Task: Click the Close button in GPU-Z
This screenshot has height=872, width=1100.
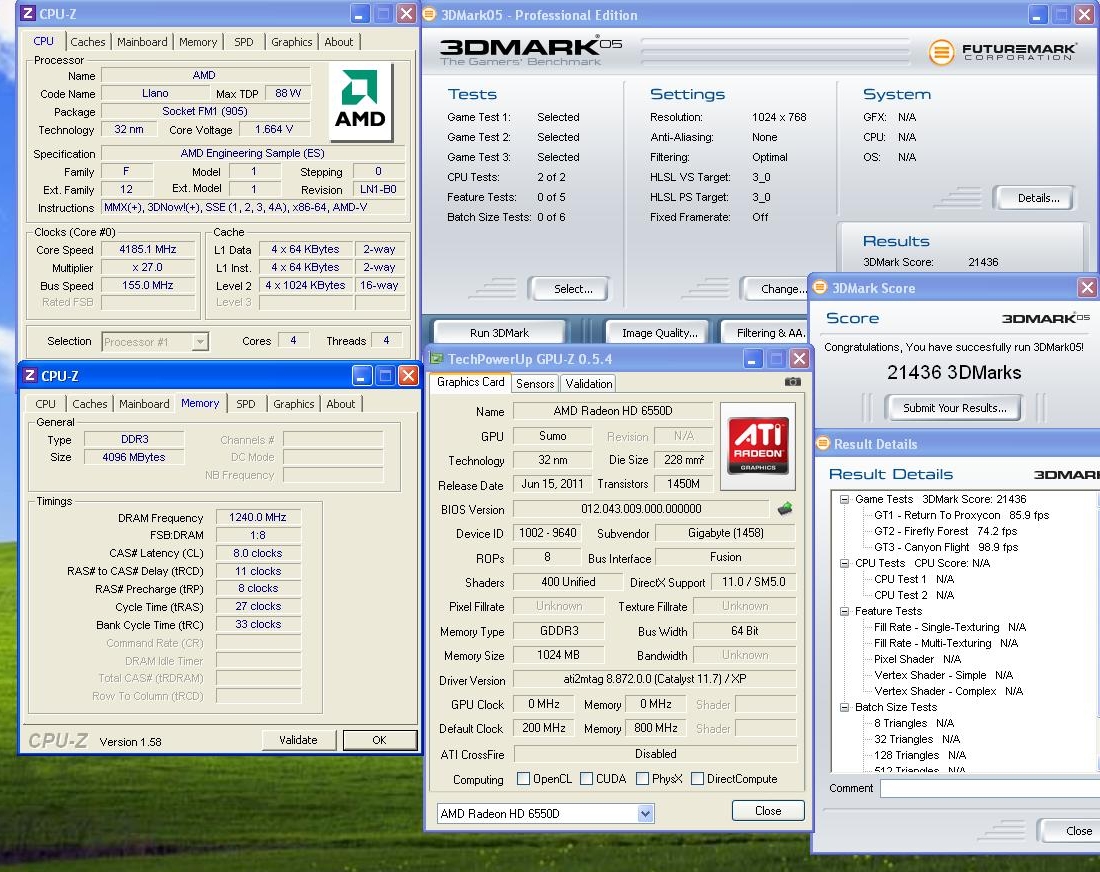Action: pos(767,810)
